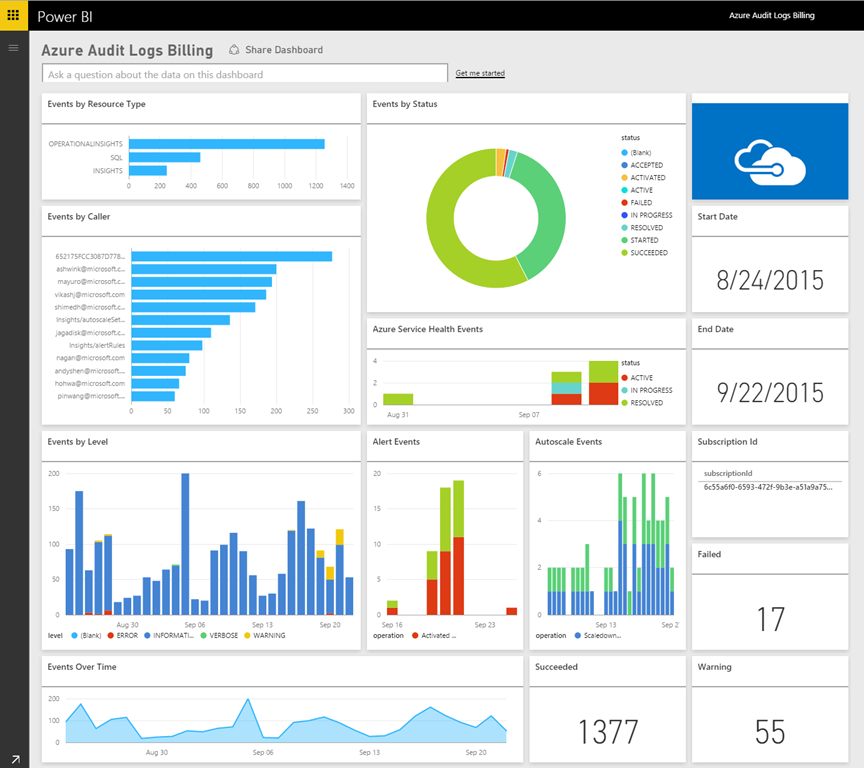Click the Succeeded count 1377
The image size is (864, 768).
click(x=608, y=732)
